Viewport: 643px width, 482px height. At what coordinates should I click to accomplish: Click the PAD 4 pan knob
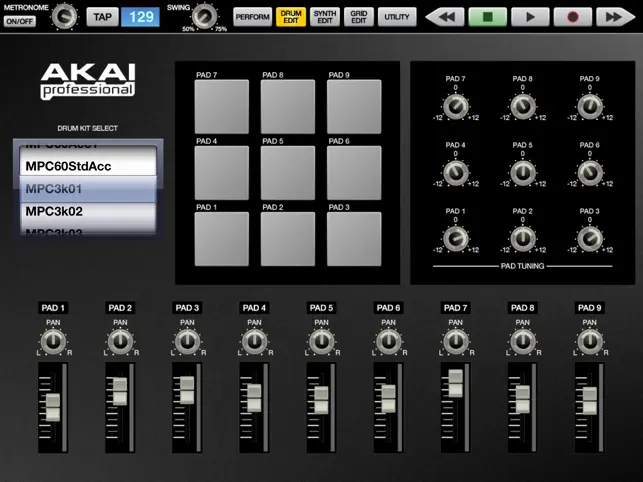point(254,342)
